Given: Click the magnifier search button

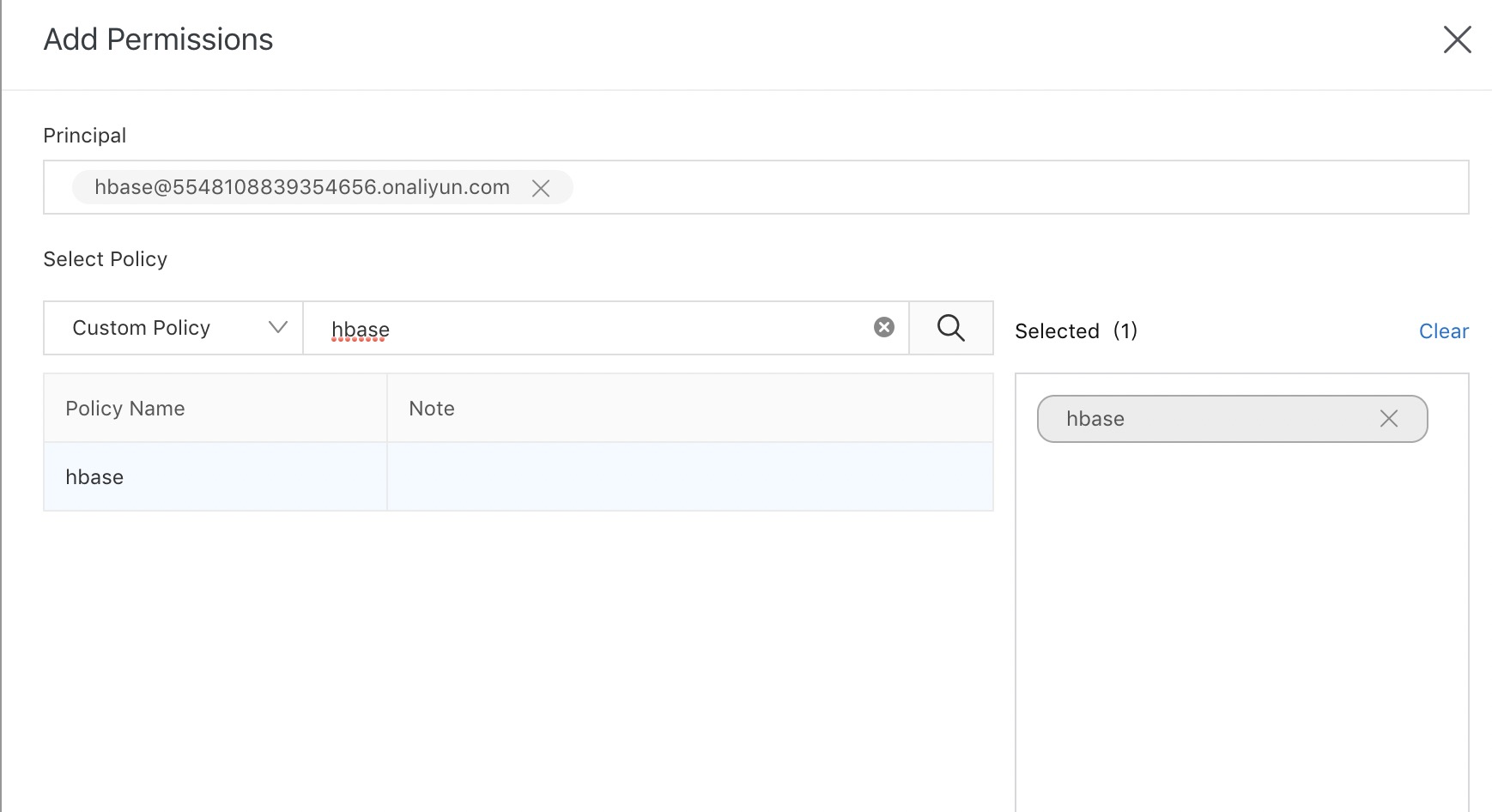Looking at the screenshot, I should [950, 328].
